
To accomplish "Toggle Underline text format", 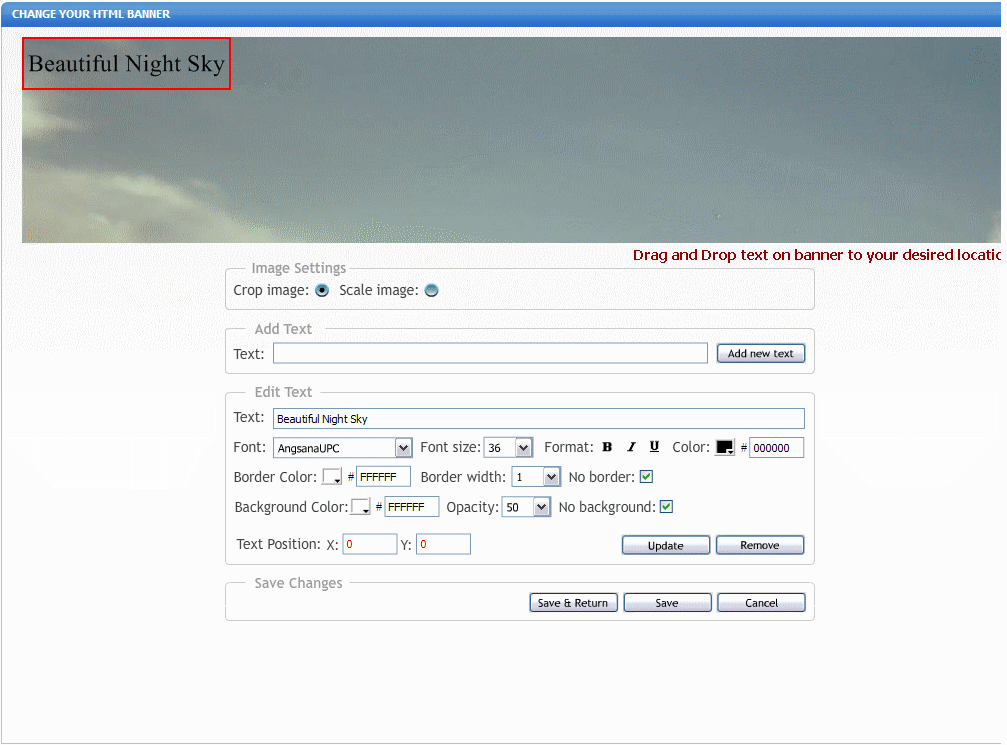I will coord(654,447).
